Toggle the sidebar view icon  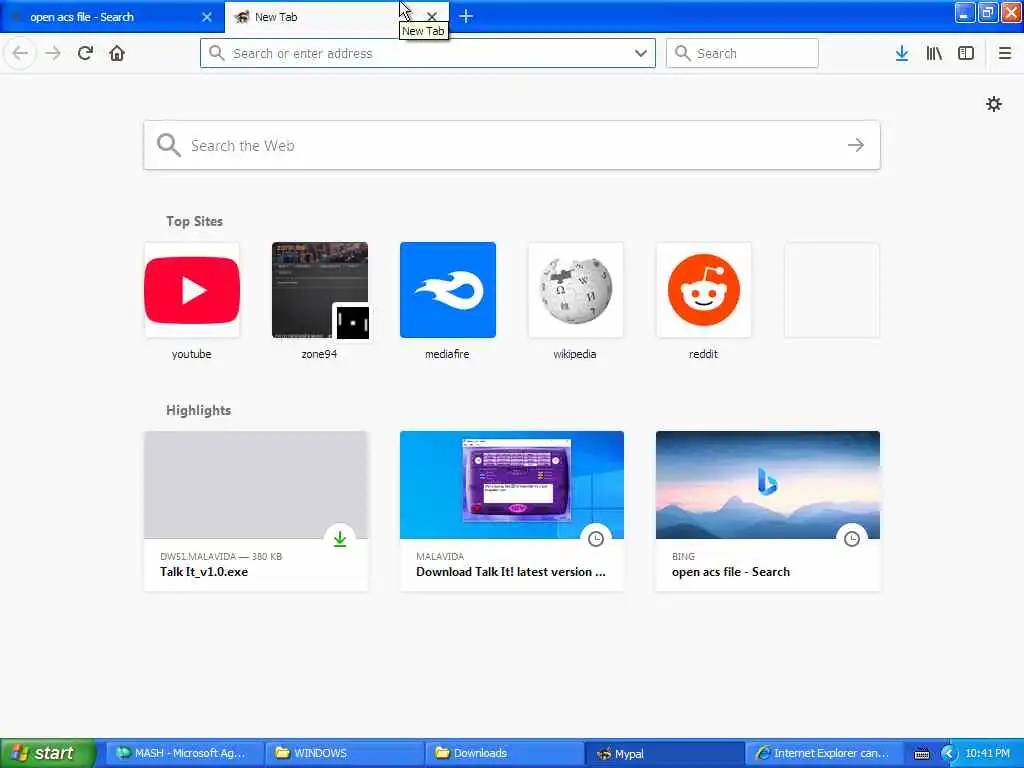coord(966,53)
